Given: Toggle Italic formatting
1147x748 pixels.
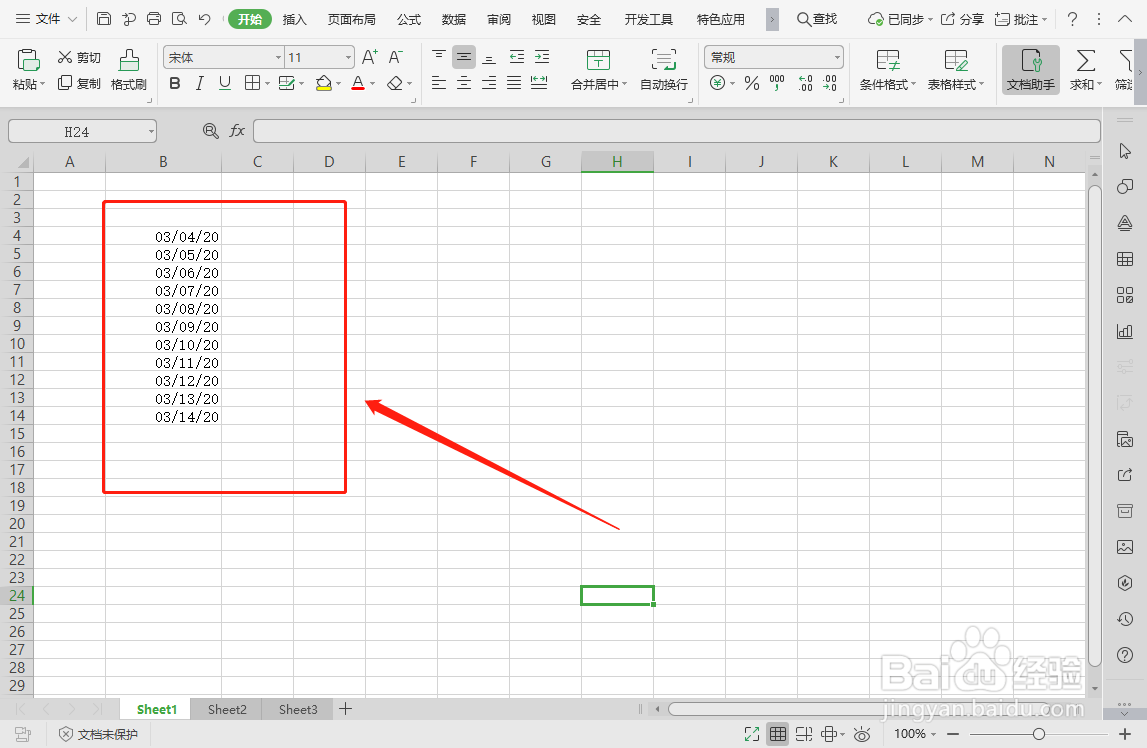Looking at the screenshot, I should tap(200, 83).
